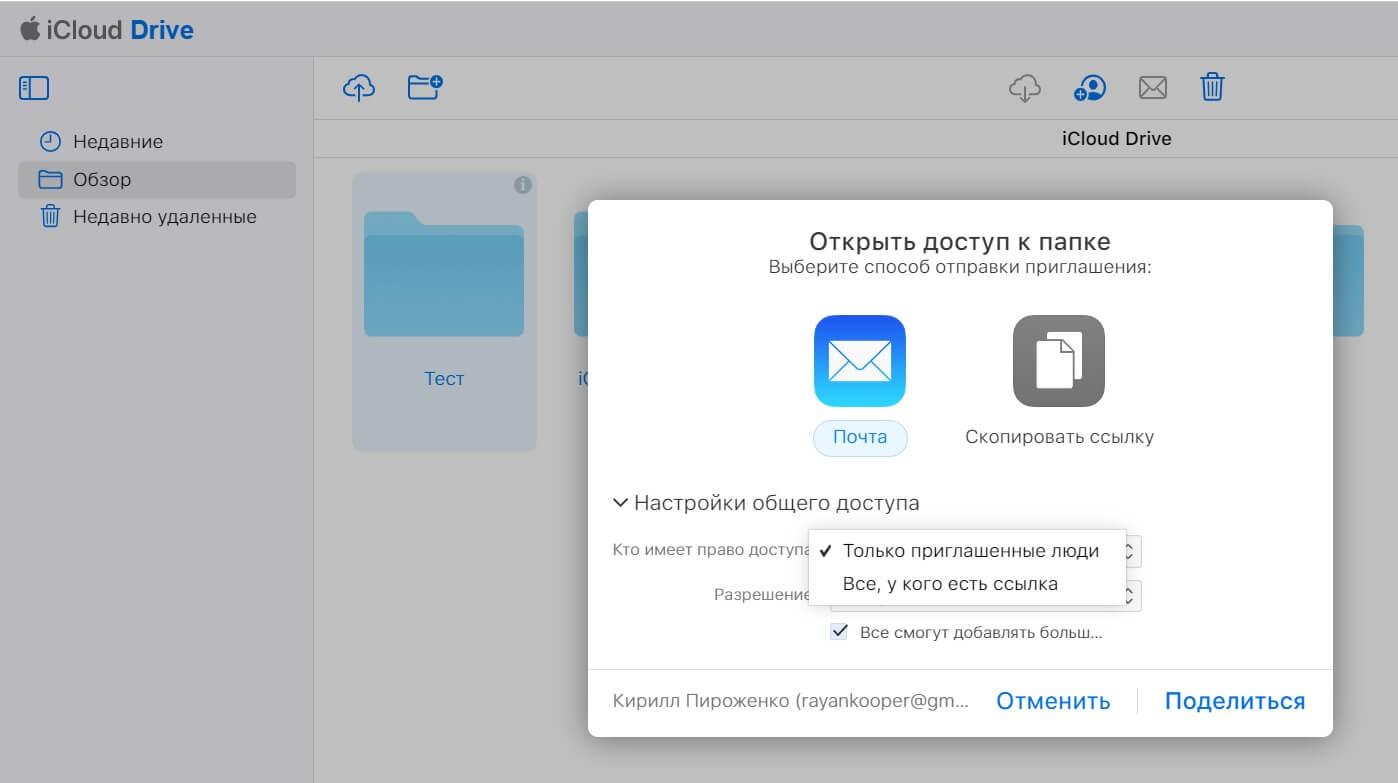Image resolution: width=1398 pixels, height=783 pixels.
Task: Open Недавние in the sidebar
Action: [117, 142]
